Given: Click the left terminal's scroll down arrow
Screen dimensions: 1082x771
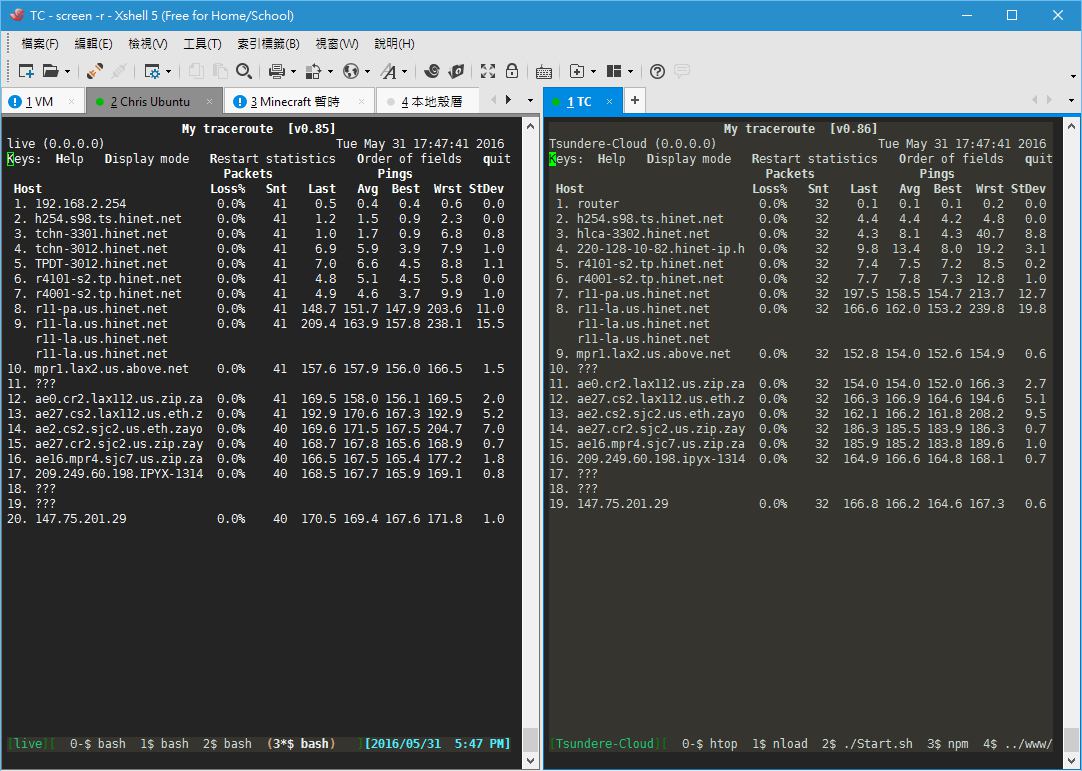Looking at the screenshot, I should coord(531,761).
